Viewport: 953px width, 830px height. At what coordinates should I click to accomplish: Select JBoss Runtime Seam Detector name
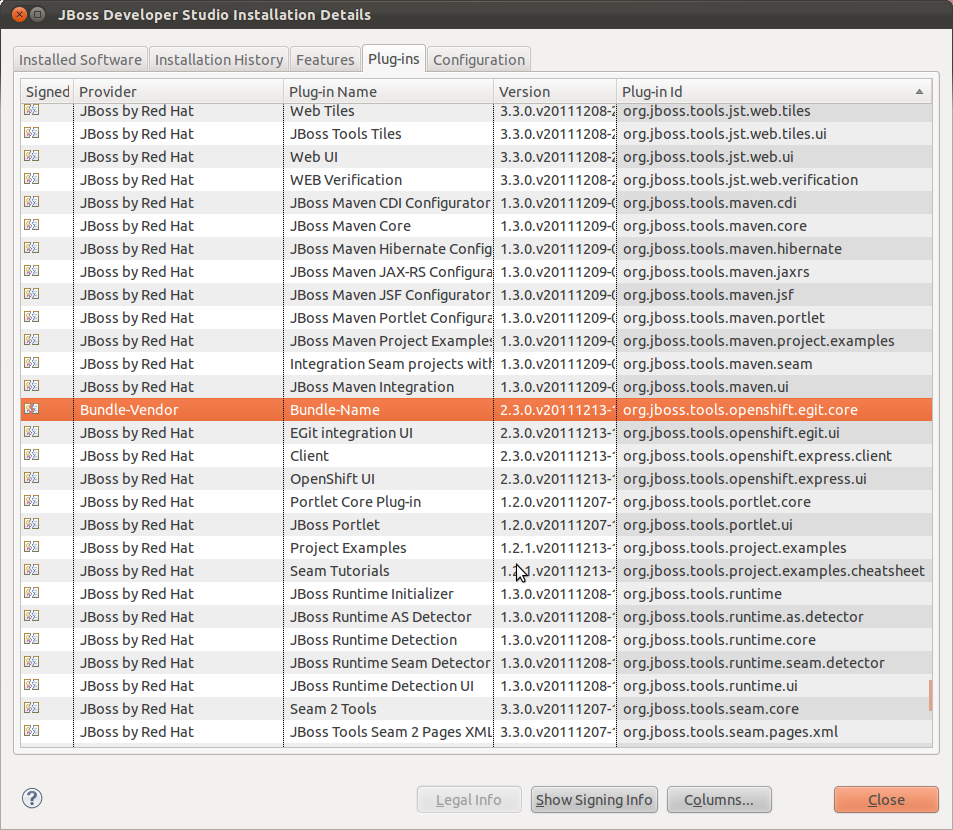390,663
